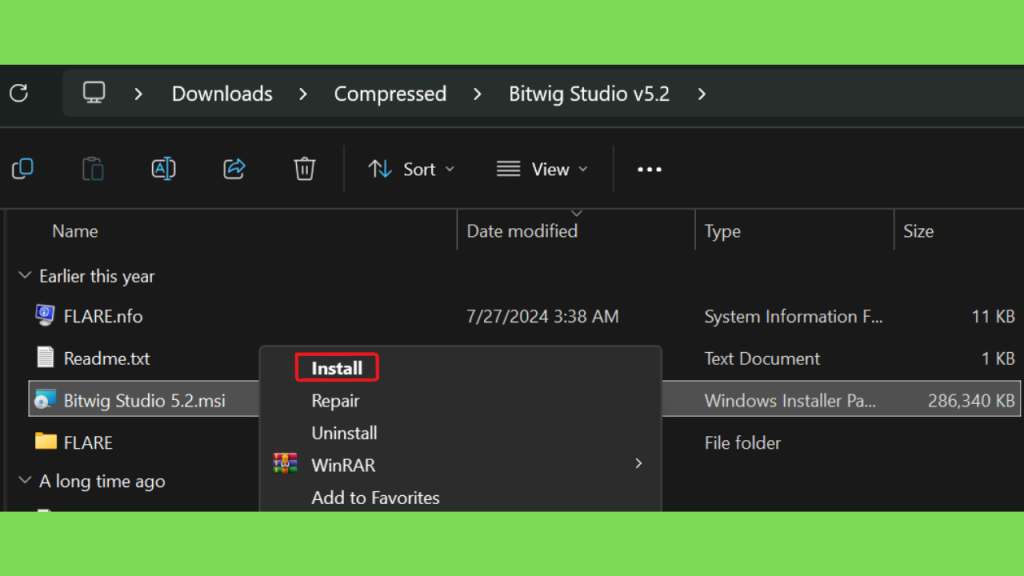Expand chevron after Bitwig Studio v5.2 breadcrumb
Image resolution: width=1024 pixels, height=576 pixels.
[701, 94]
